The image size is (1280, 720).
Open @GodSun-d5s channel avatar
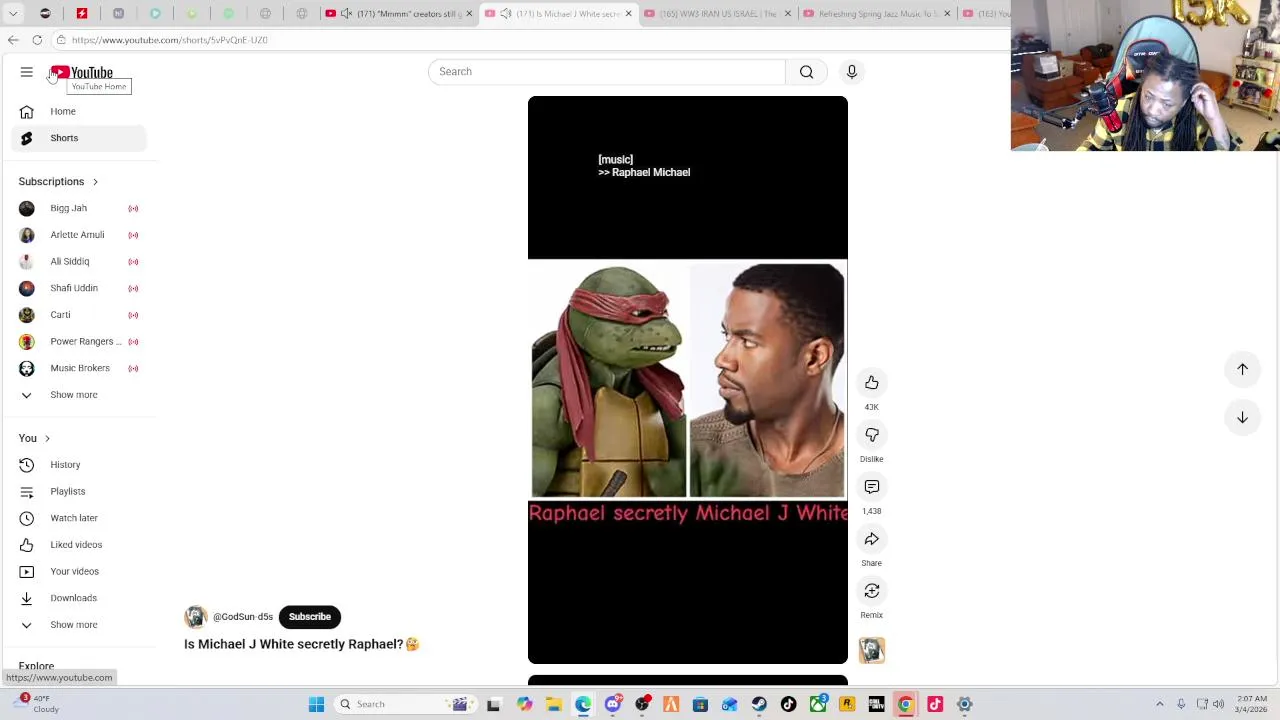196,617
